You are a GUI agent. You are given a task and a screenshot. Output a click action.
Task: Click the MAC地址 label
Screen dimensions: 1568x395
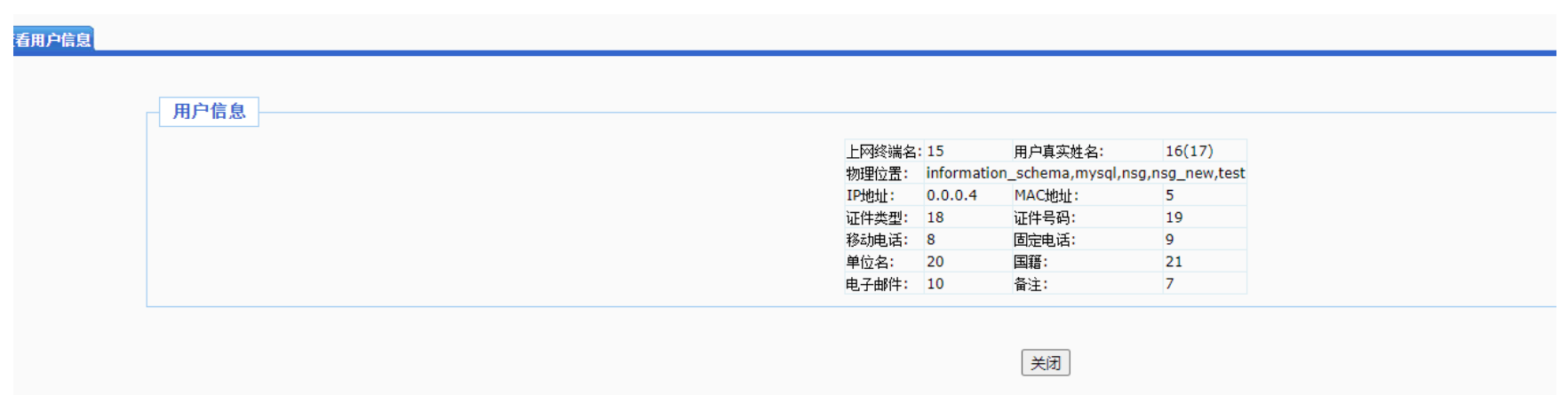[1046, 195]
